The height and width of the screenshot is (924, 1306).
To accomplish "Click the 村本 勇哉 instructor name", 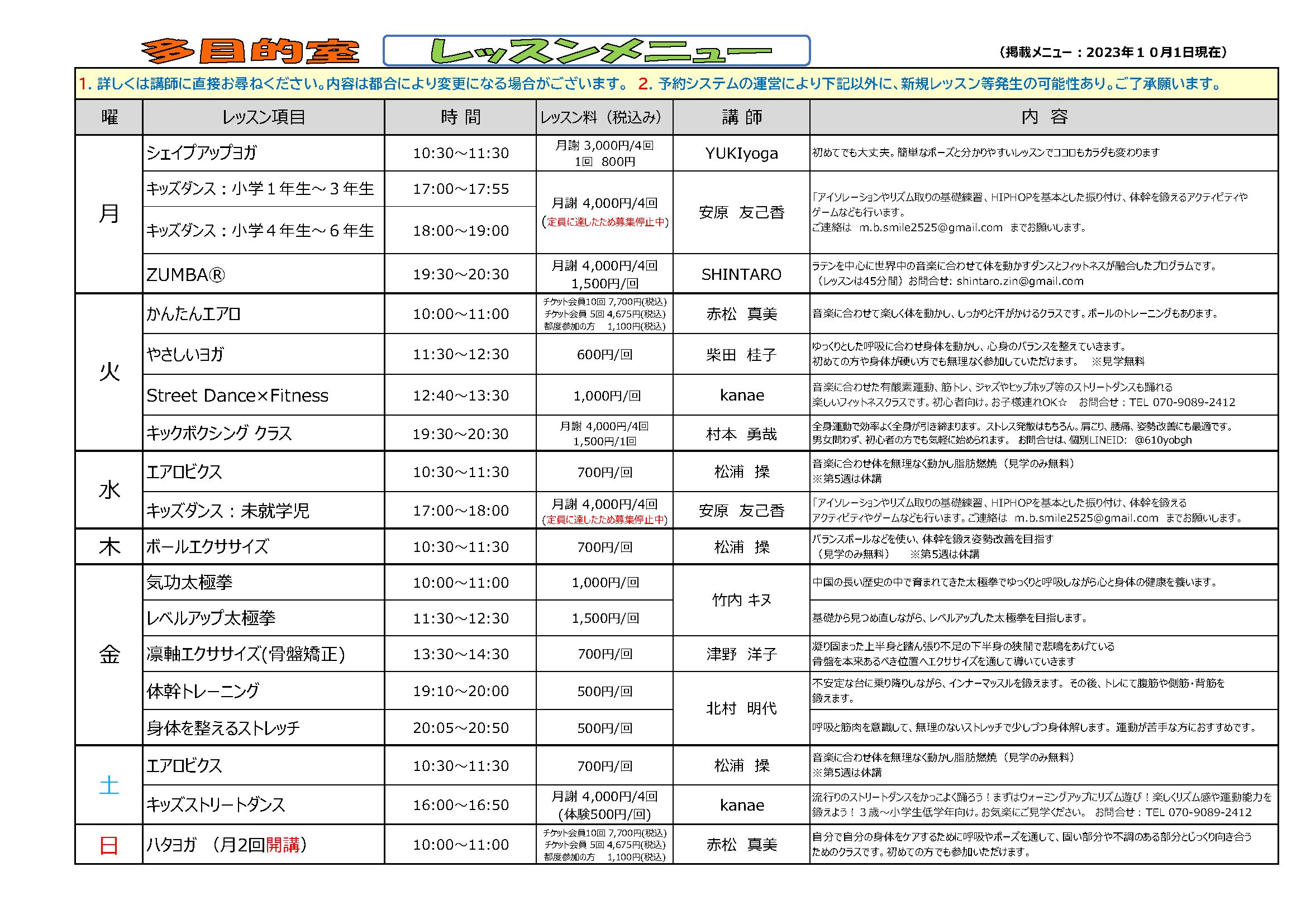I will (741, 435).
